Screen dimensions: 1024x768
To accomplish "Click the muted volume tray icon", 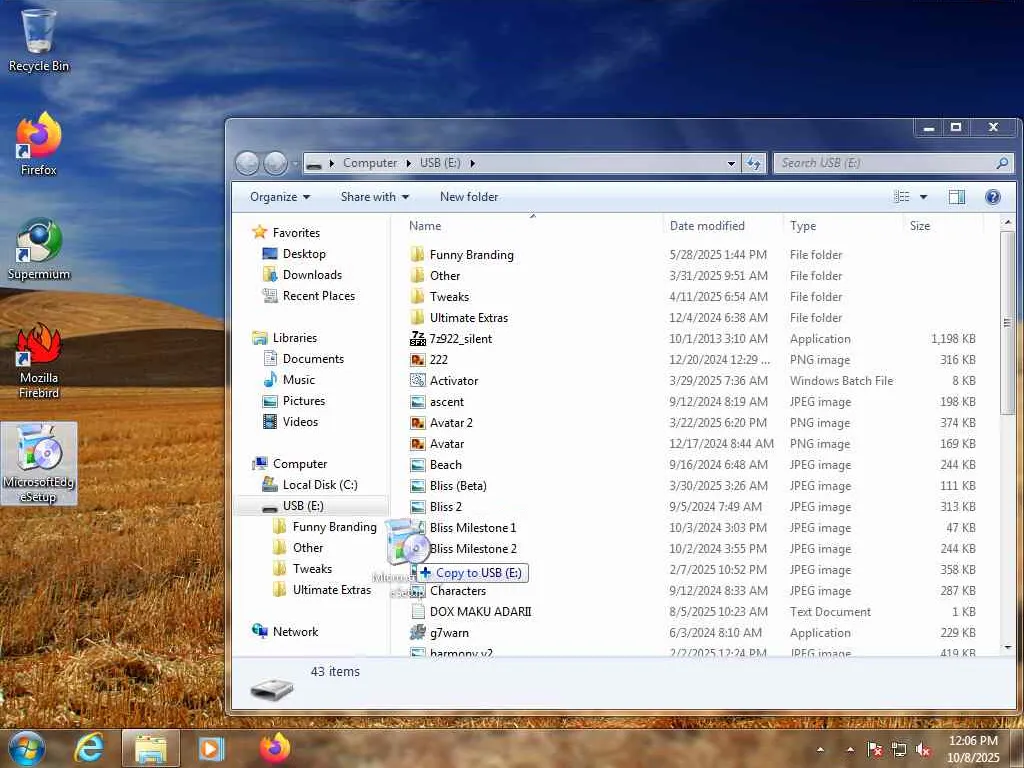I will click(x=923, y=750).
